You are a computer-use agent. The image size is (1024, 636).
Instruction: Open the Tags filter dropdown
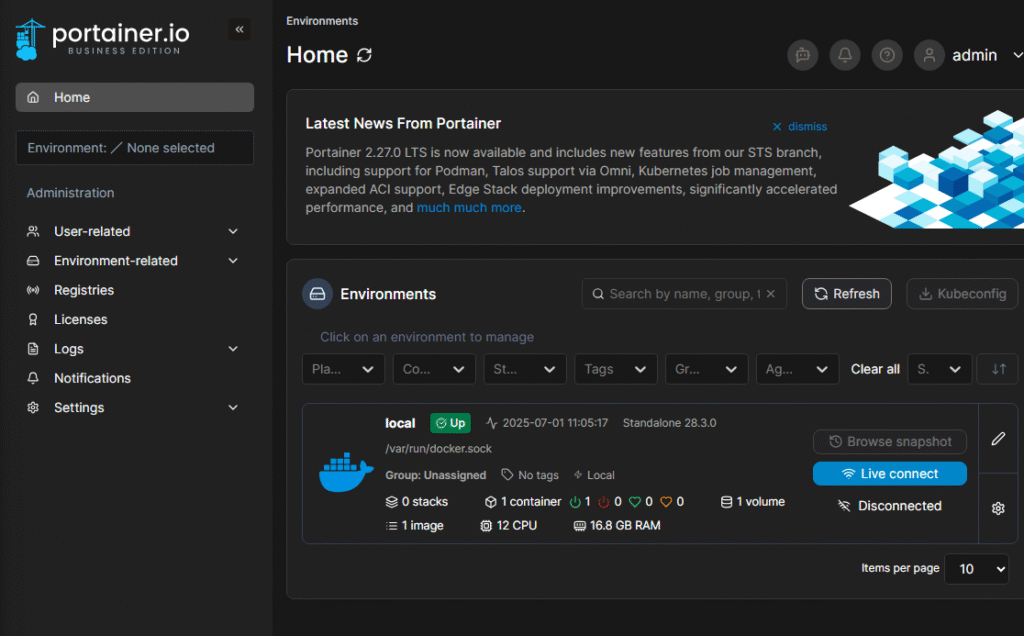[616, 369]
